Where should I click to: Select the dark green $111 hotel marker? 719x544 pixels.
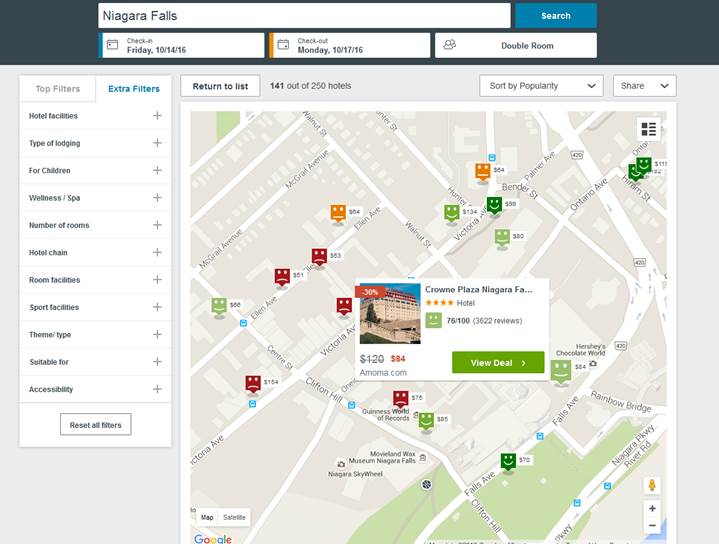643,165
